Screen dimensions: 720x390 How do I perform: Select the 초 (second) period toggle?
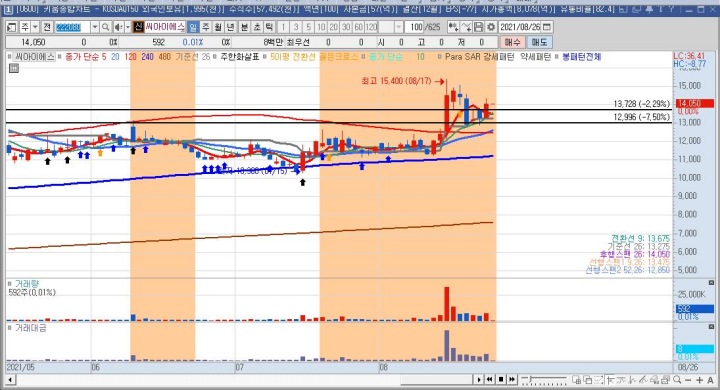point(257,27)
